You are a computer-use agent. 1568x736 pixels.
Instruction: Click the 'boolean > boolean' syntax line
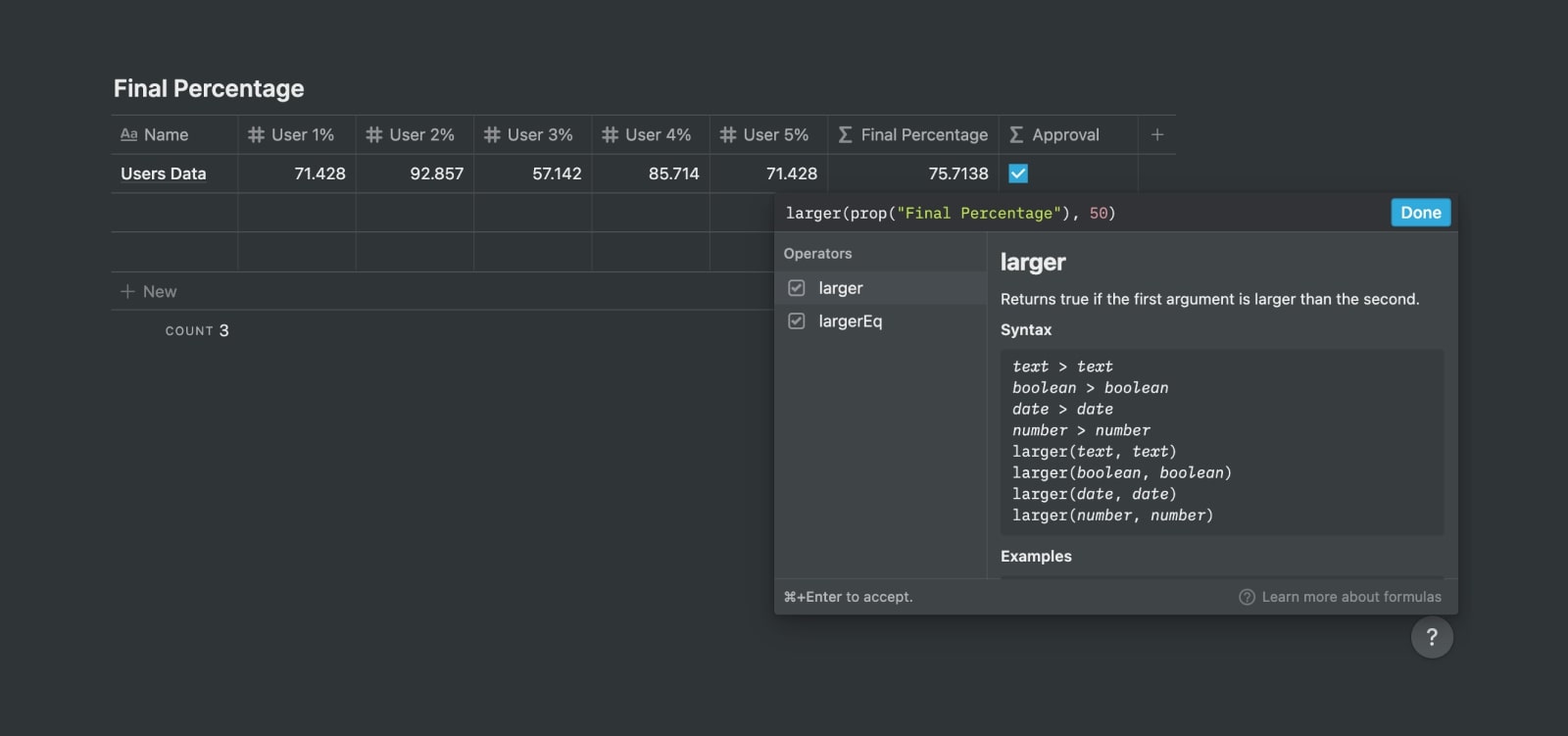pyautogui.click(x=1091, y=388)
